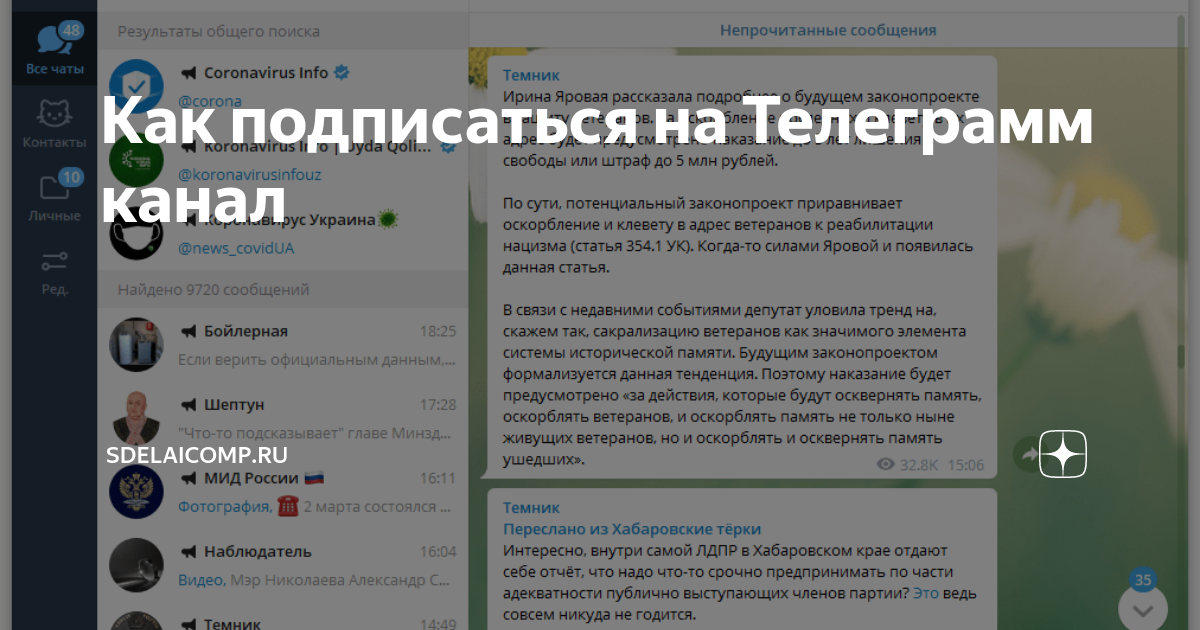This screenshot has width=1200, height=630.
Task: Click the Если верить официальным данным preview
Action: [x=317, y=360]
